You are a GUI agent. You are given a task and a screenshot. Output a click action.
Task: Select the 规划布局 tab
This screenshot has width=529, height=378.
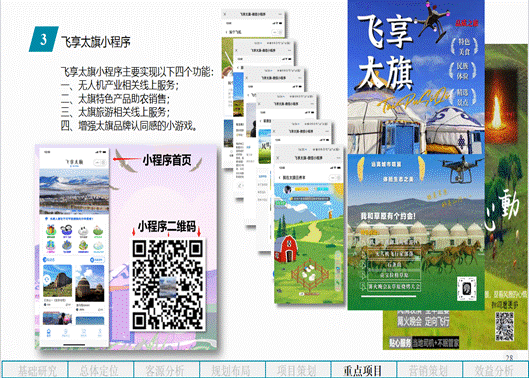tap(232, 370)
